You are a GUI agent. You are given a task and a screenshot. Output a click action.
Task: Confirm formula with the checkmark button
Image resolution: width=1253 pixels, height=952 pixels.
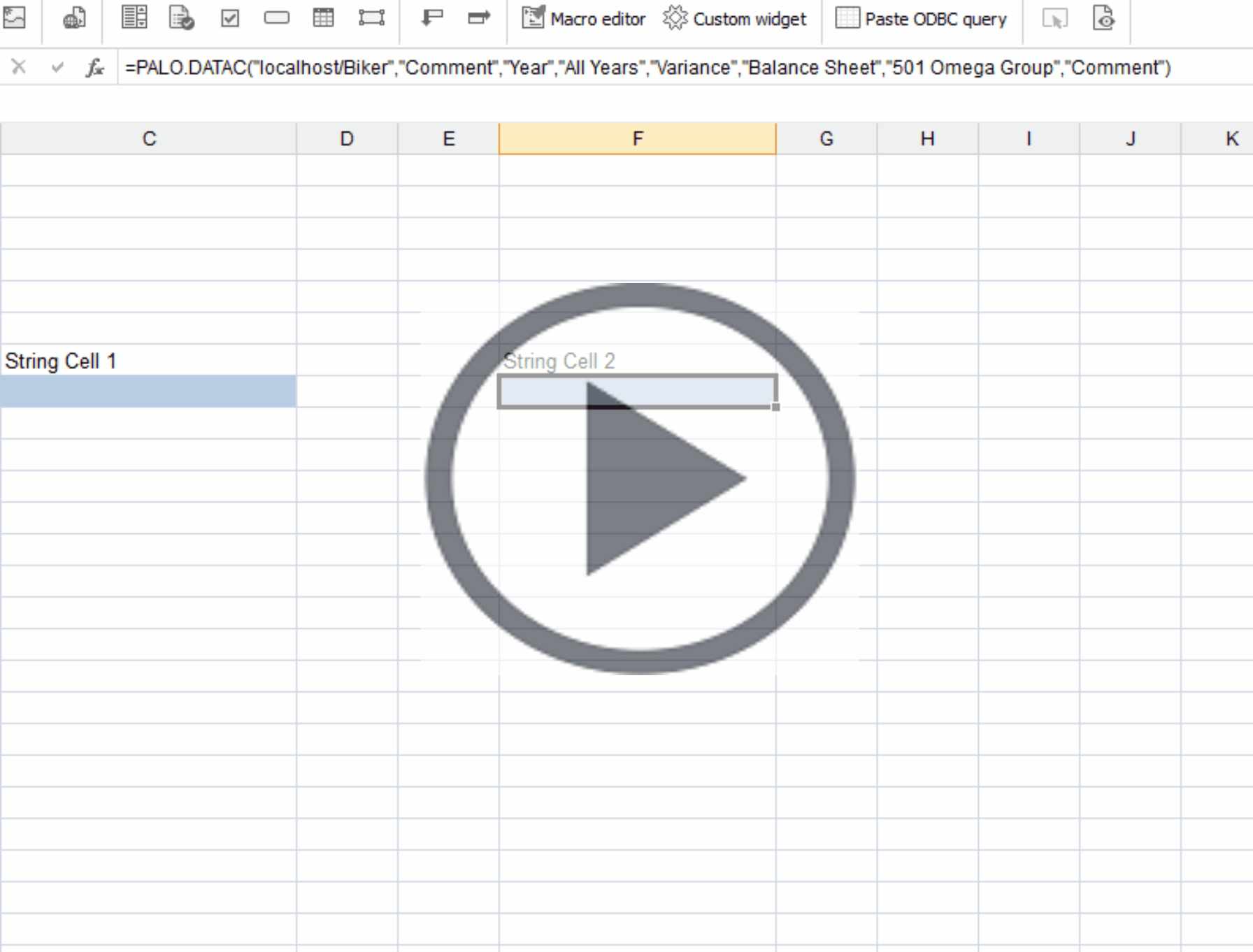(56, 67)
